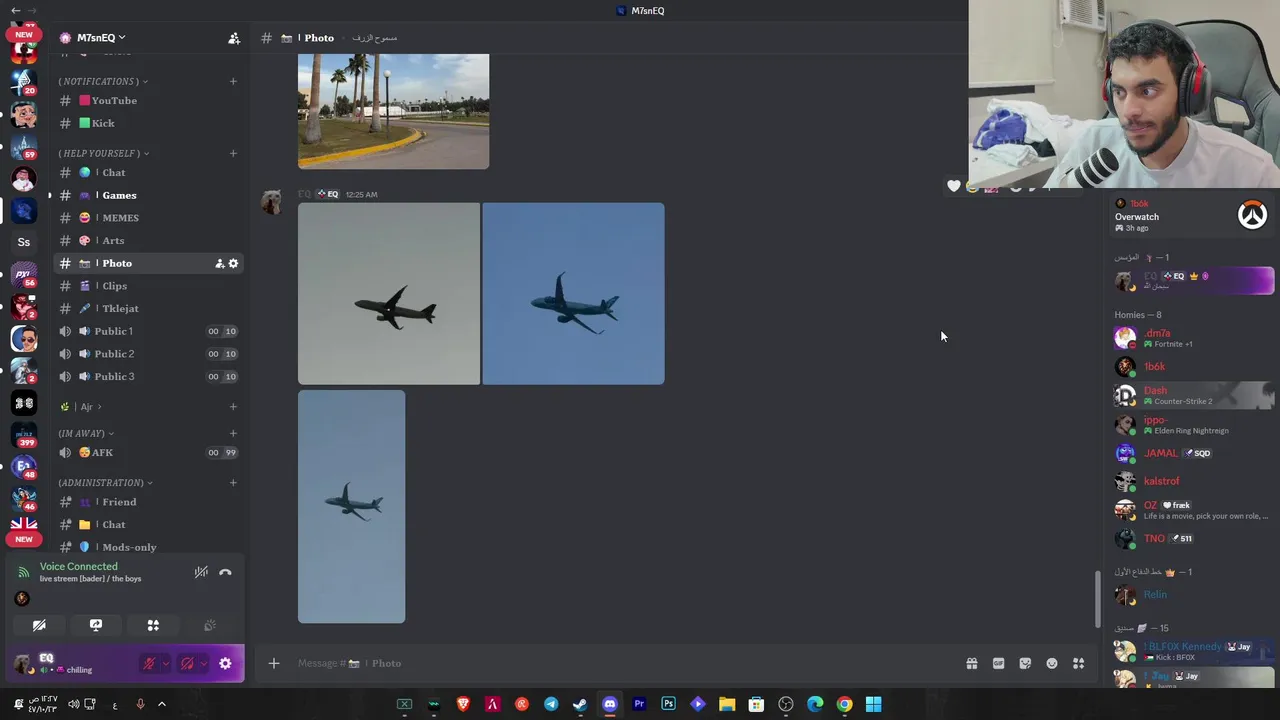Screen dimensions: 1280x720
Task: Join the Public 3 voice channel
Action: pos(148,376)
